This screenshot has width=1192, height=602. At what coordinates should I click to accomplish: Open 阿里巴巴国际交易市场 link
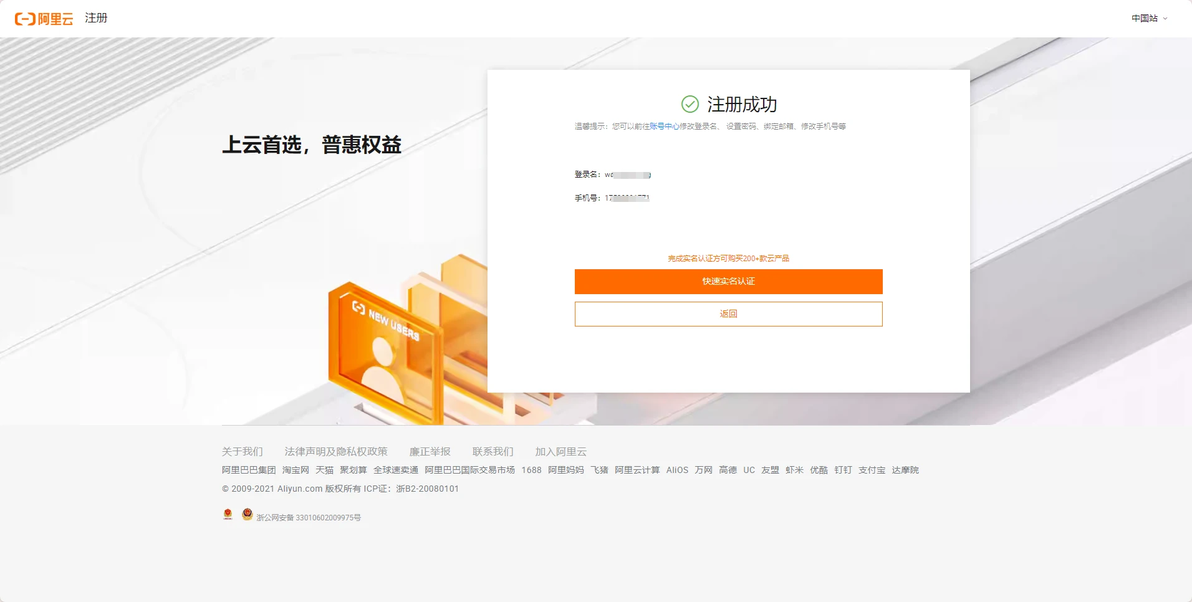pyautogui.click(x=470, y=471)
